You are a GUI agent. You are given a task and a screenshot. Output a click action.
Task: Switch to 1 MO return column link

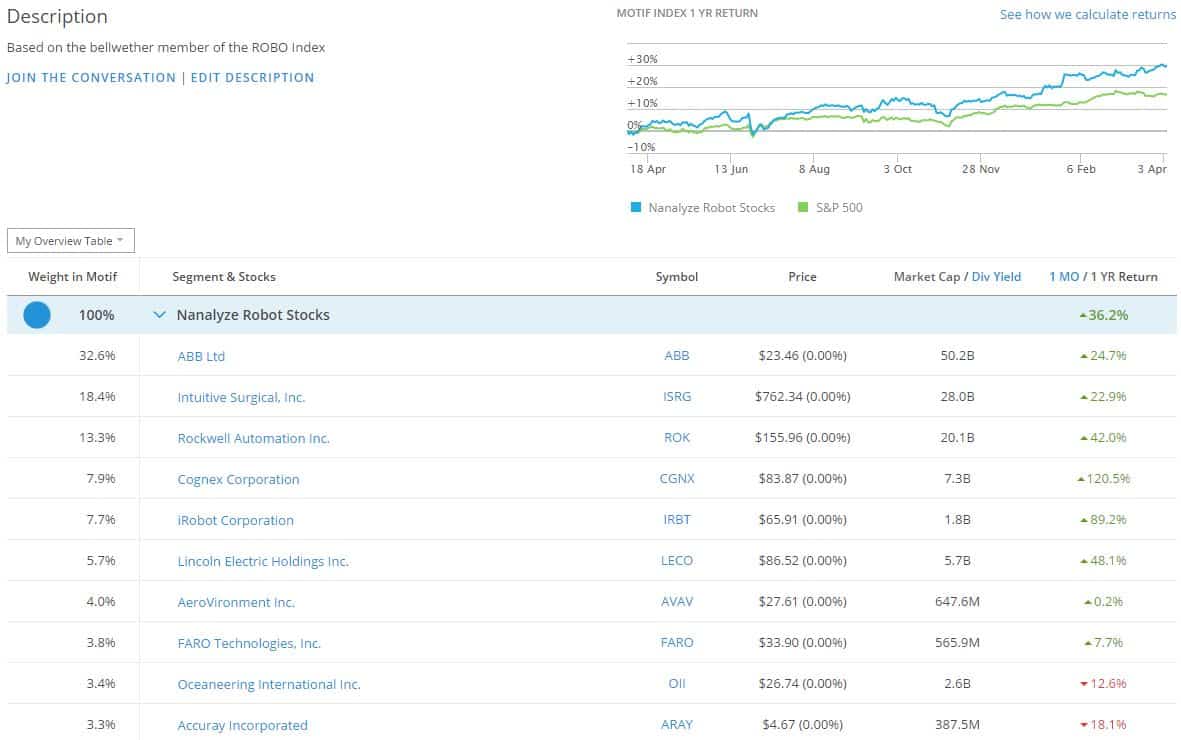tap(1064, 277)
